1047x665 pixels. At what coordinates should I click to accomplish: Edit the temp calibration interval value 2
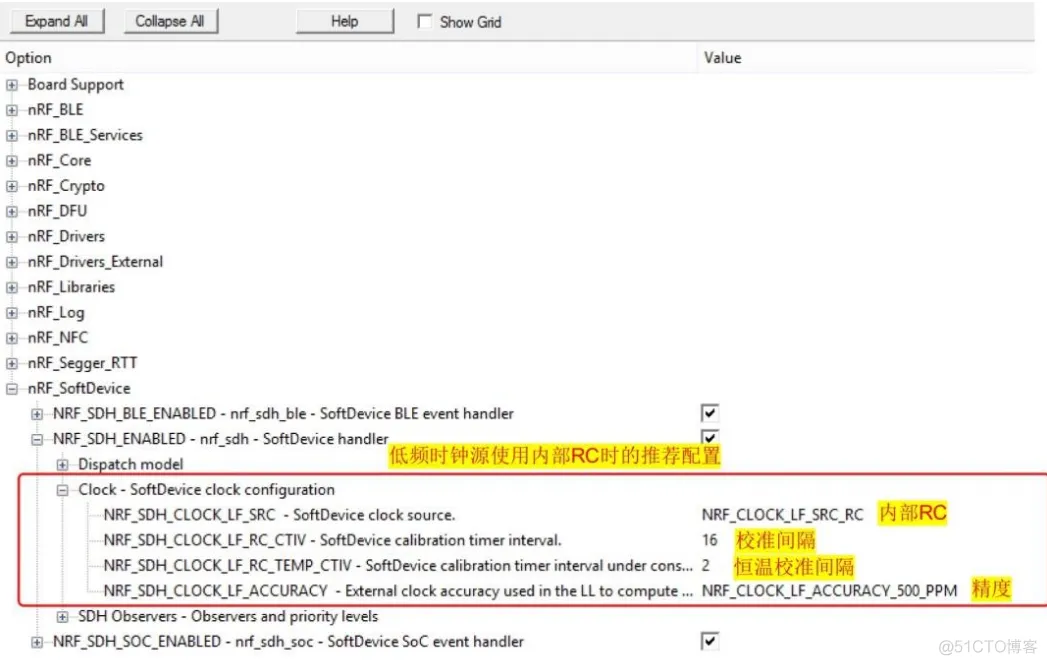(706, 566)
